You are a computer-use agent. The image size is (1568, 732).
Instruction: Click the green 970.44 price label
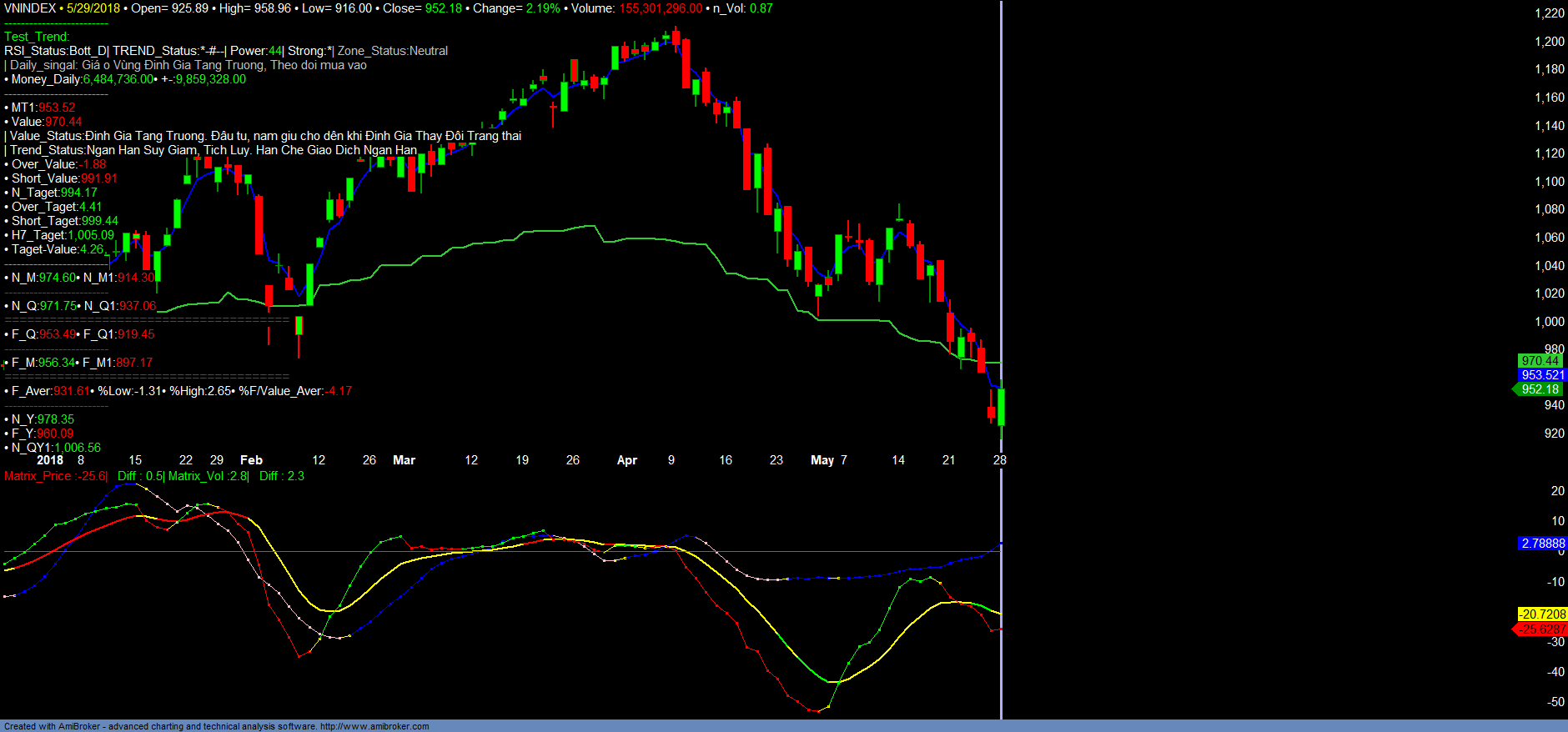click(x=1540, y=361)
